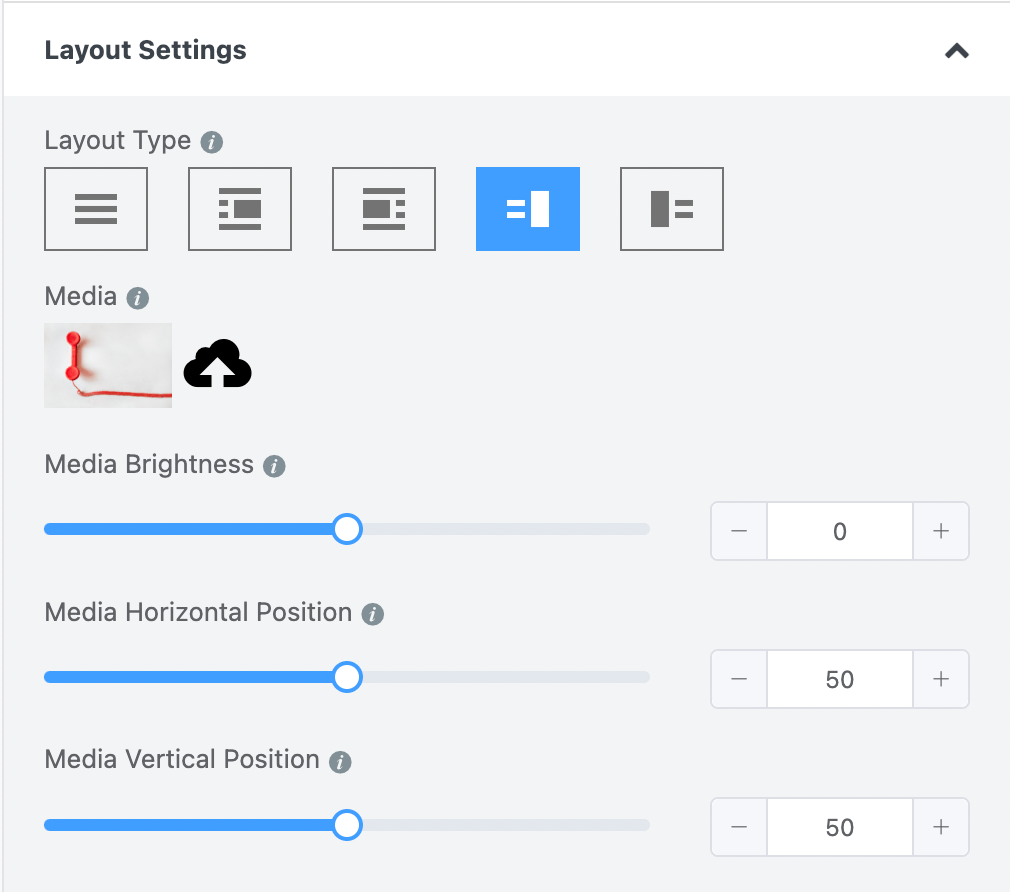Select layout with media inset left
The width and height of the screenshot is (1010, 892).
click(384, 209)
